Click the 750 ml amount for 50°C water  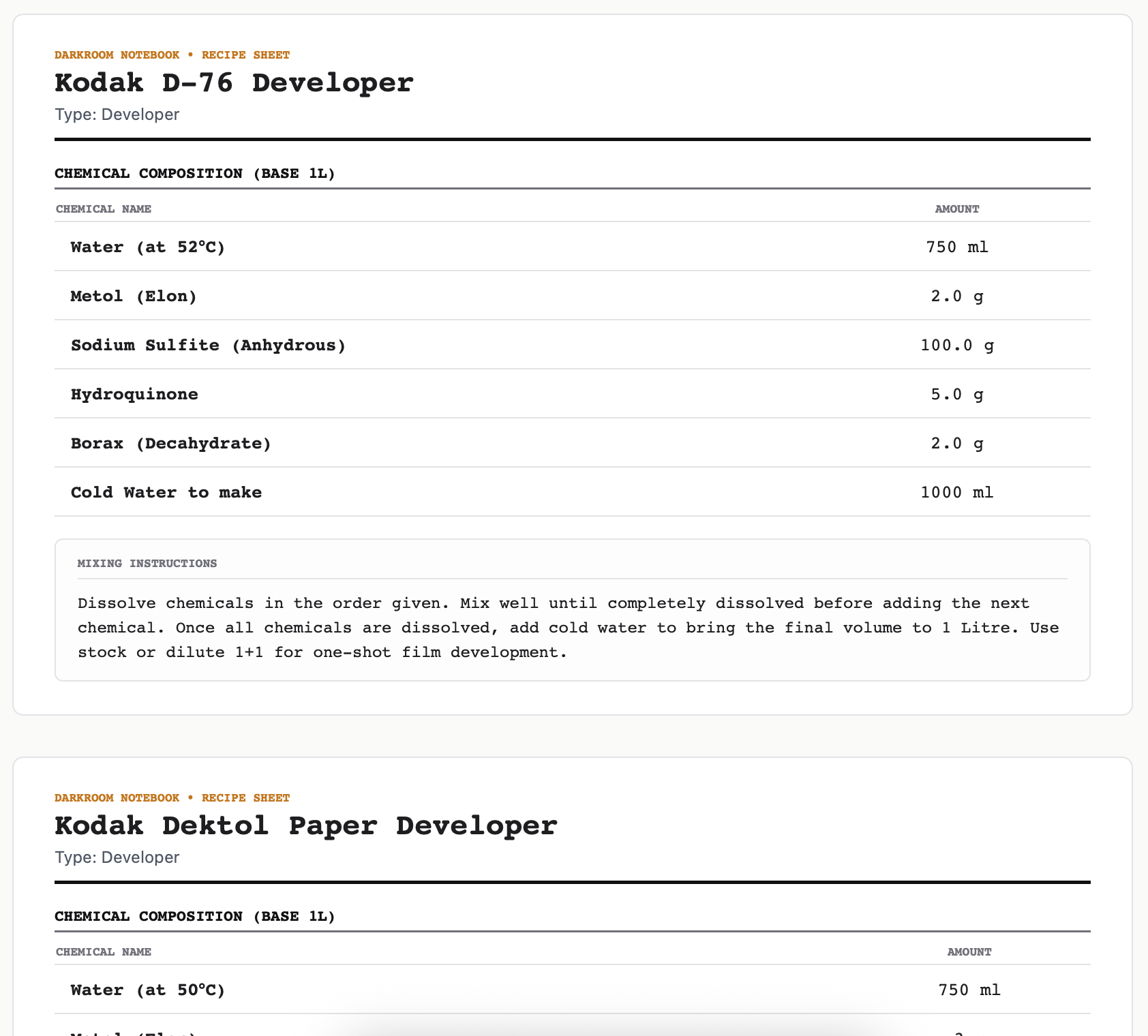(969, 990)
